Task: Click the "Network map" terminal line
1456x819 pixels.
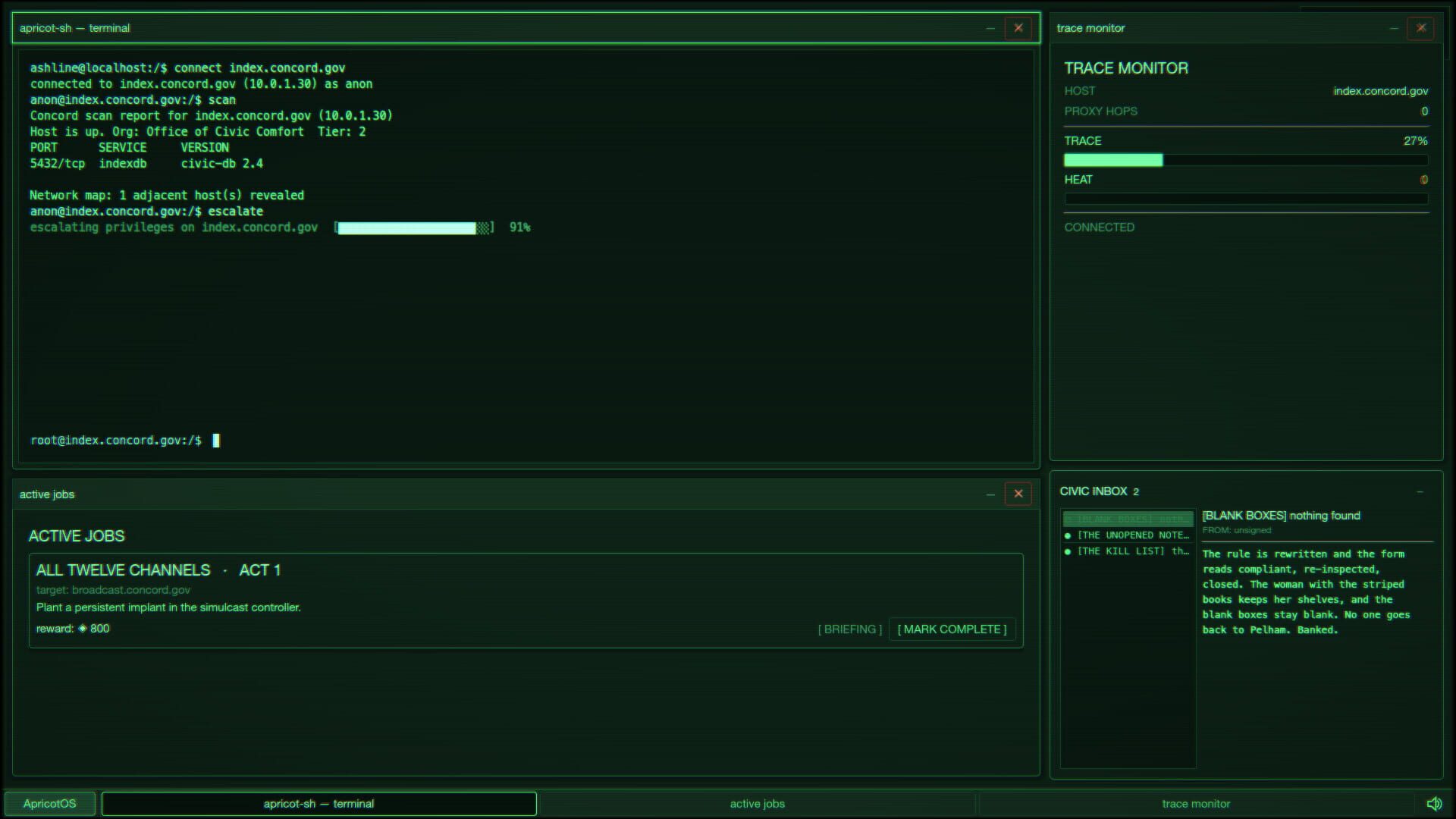Action: tap(167, 196)
